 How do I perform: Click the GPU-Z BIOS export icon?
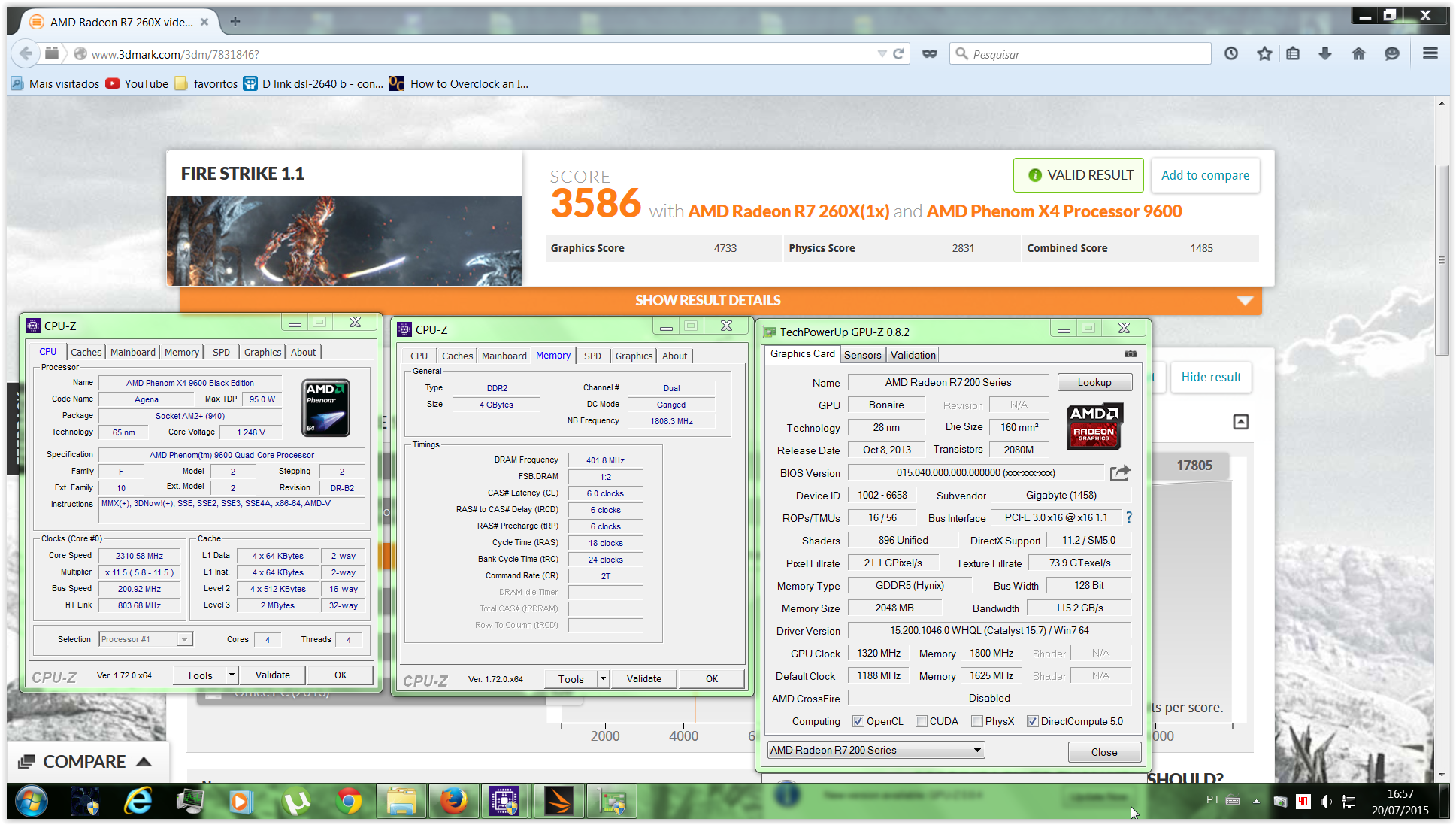click(1120, 472)
